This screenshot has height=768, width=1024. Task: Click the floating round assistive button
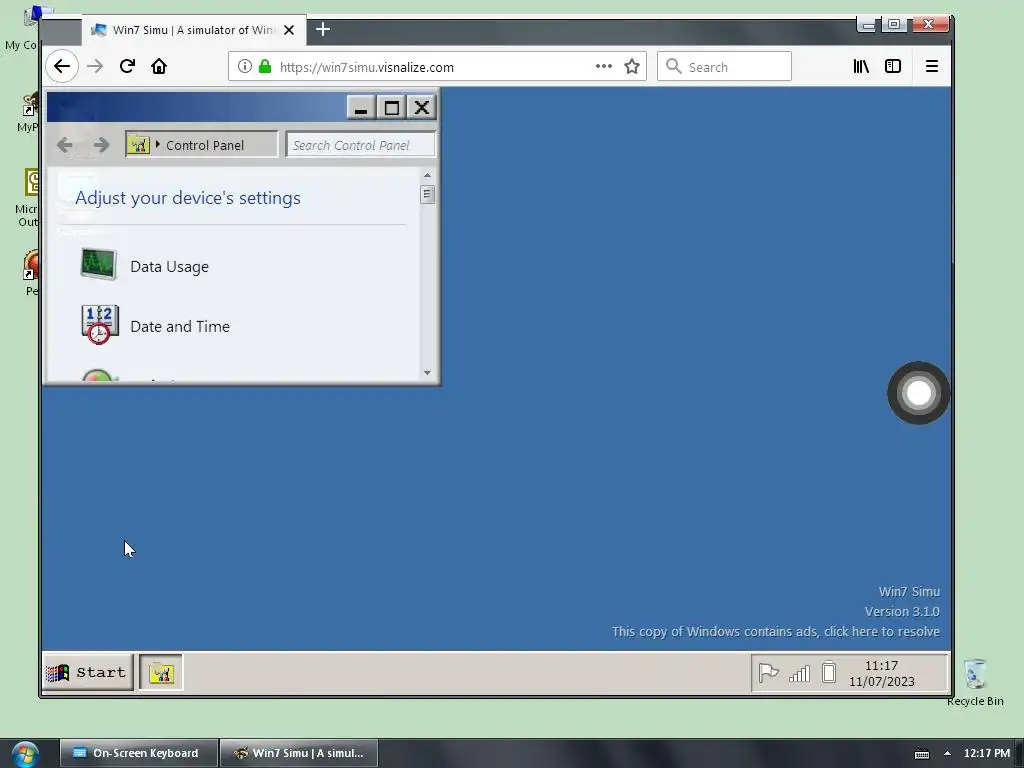pos(918,392)
